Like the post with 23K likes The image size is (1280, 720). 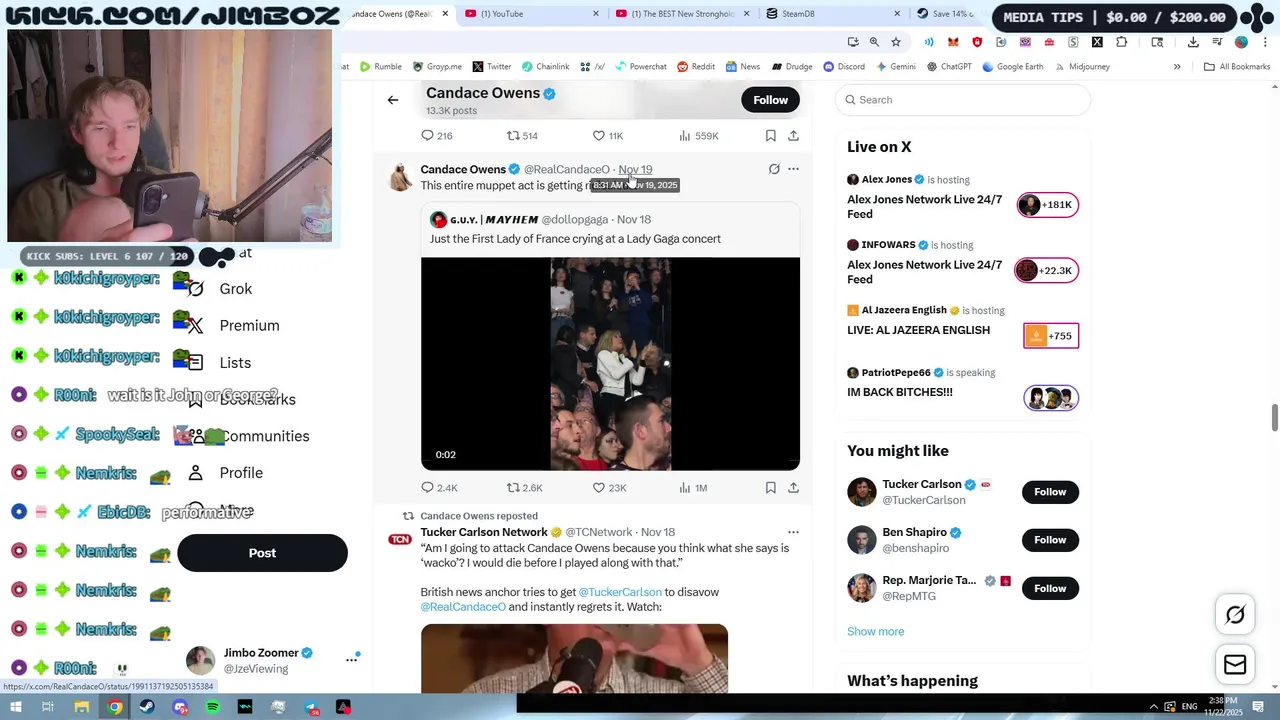click(x=609, y=488)
